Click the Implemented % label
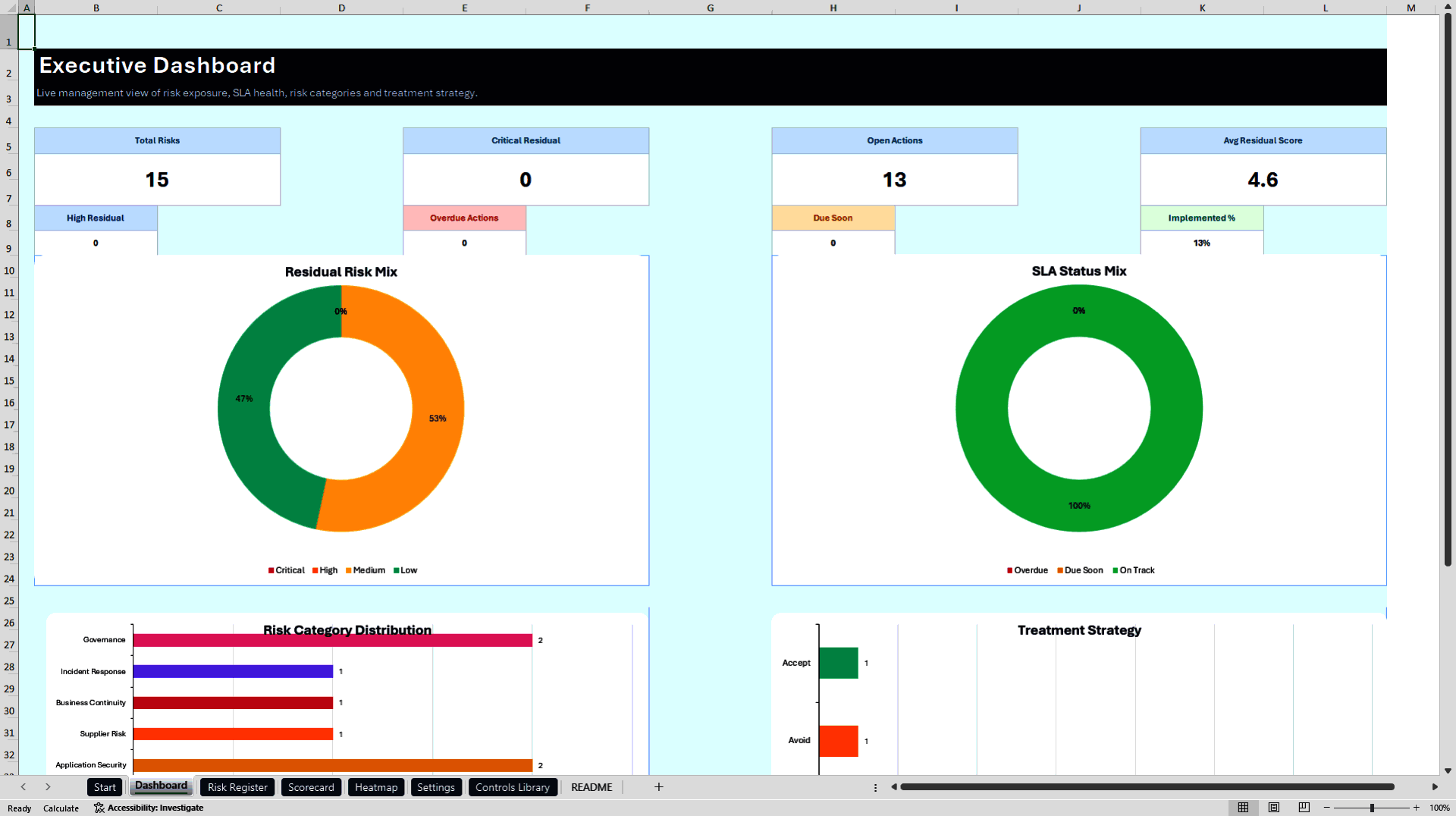The height and width of the screenshot is (816, 1456). pyautogui.click(x=1202, y=218)
